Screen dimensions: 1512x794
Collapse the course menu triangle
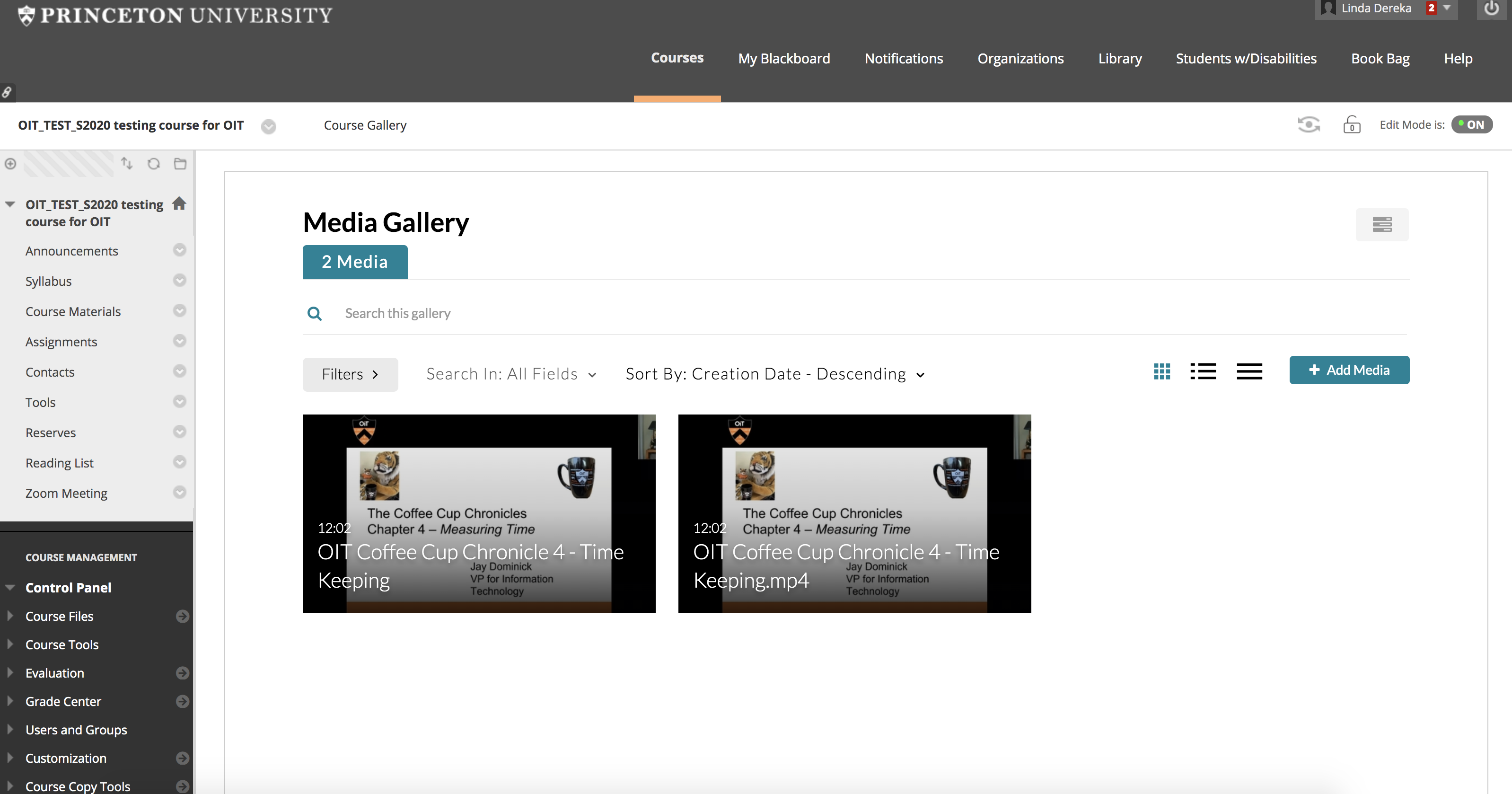tap(10, 205)
